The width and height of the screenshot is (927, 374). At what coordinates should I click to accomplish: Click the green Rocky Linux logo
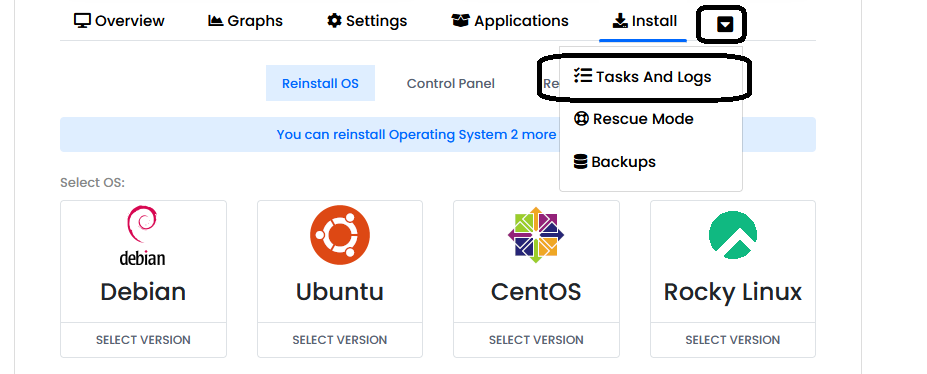(x=732, y=235)
